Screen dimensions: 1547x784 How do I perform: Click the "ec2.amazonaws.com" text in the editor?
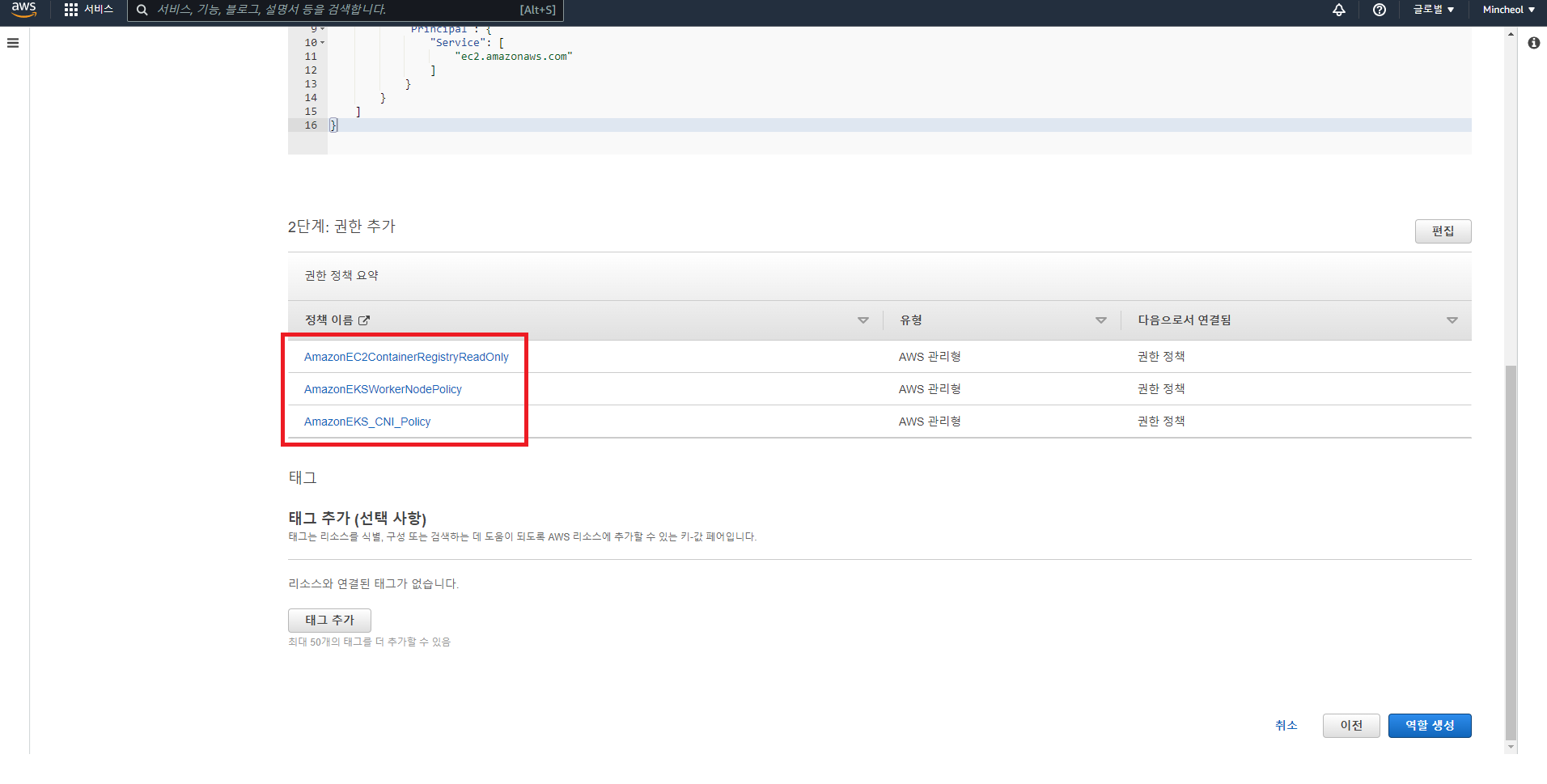(x=513, y=57)
